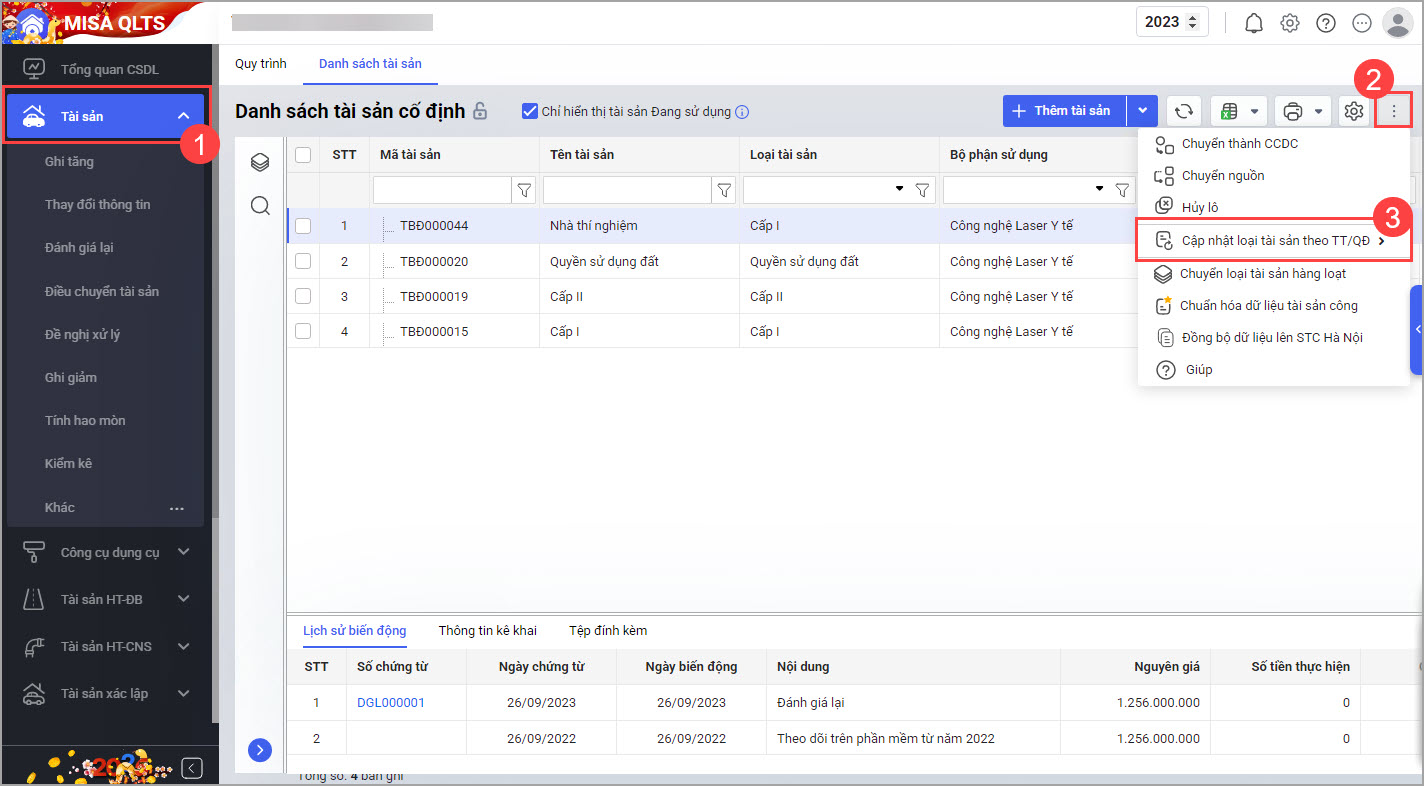Open voucher link DGL000001
This screenshot has height=786, width=1424.
coord(390,702)
